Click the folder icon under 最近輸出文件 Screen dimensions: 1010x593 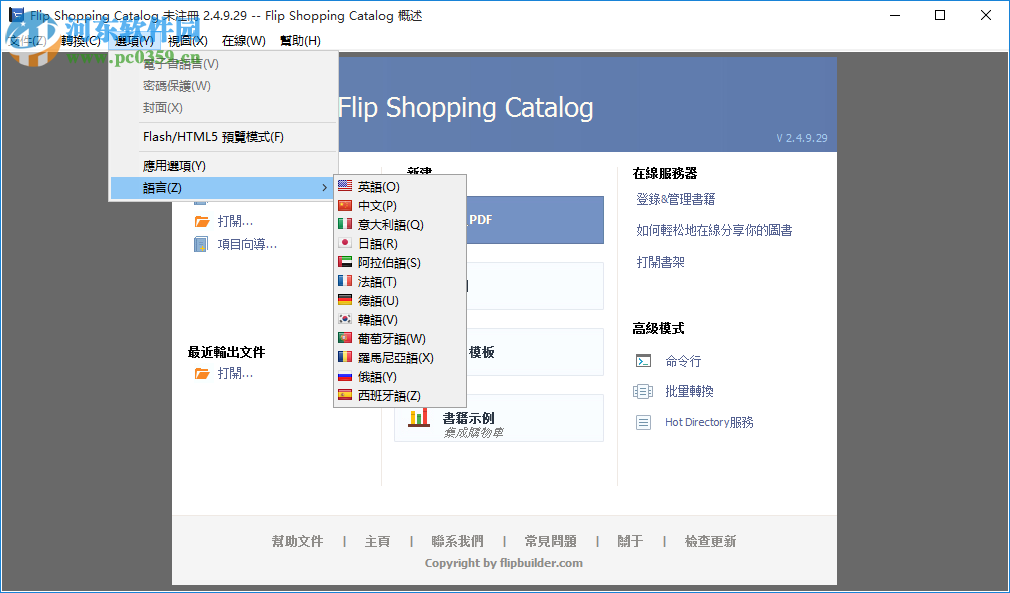pos(203,374)
